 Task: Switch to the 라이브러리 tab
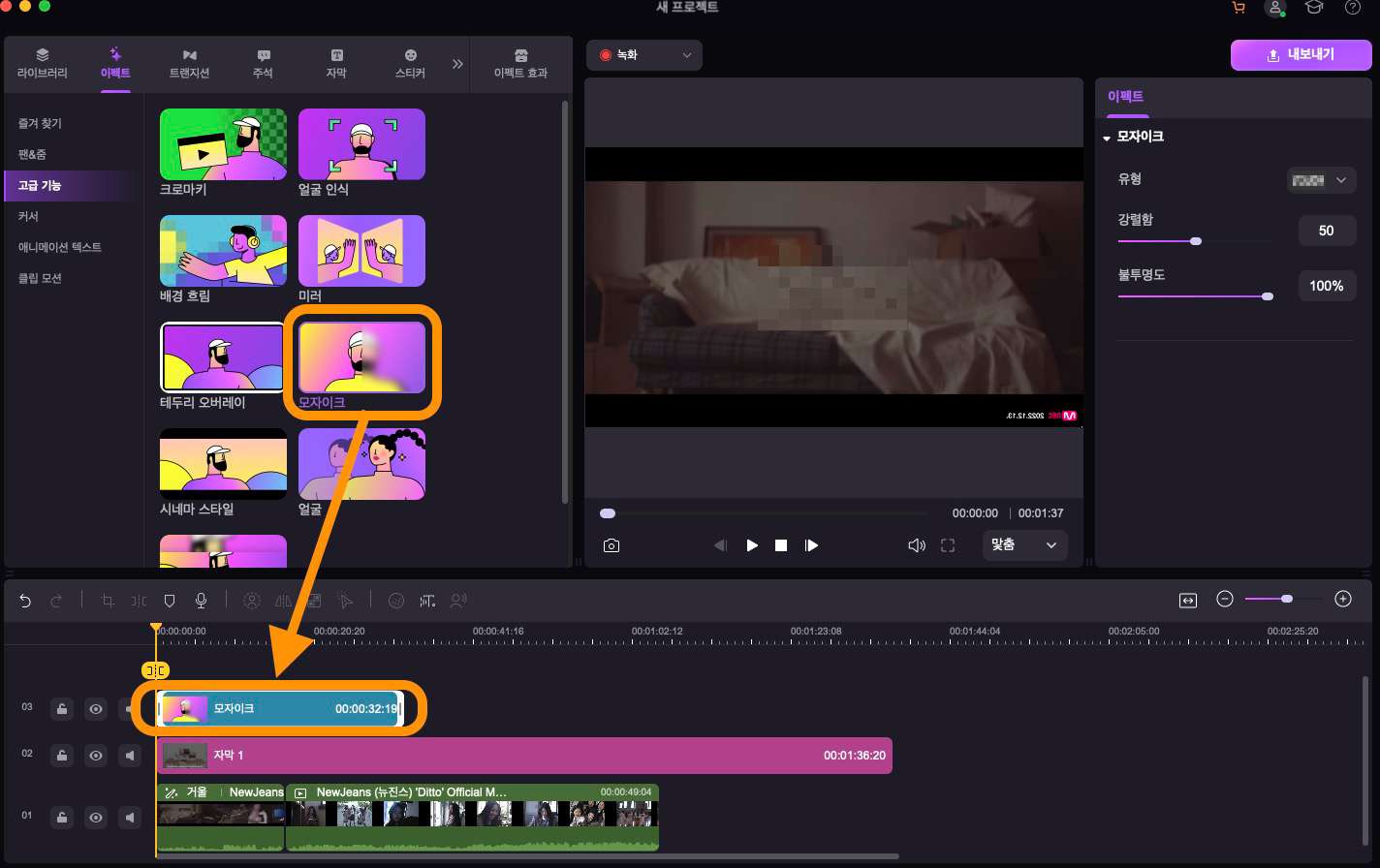click(x=42, y=64)
